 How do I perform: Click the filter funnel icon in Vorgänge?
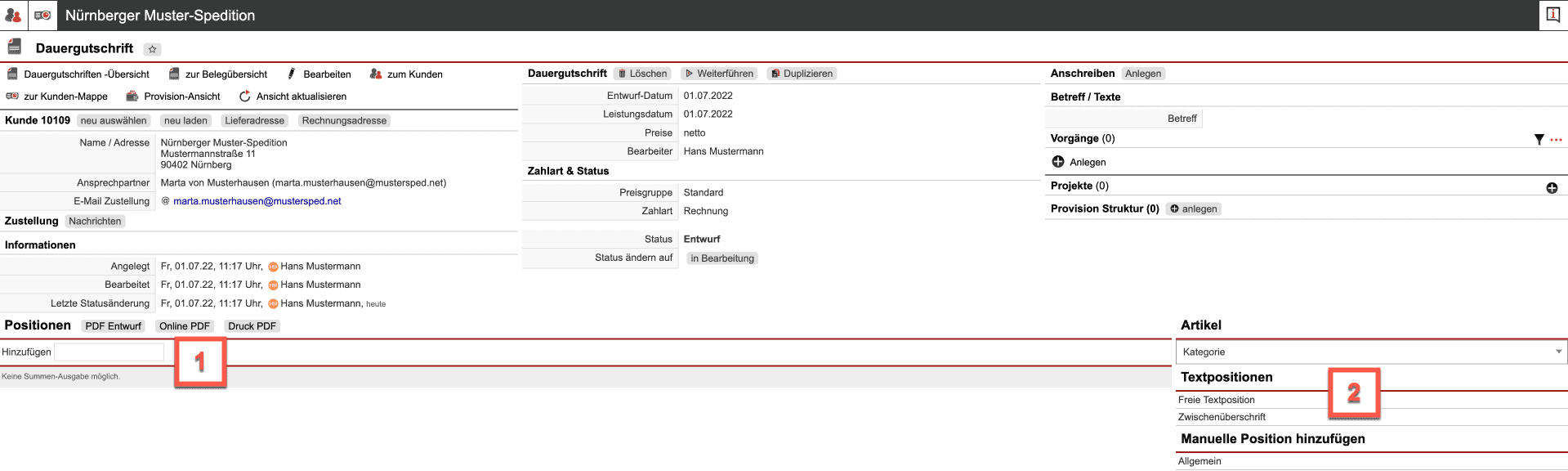1539,139
